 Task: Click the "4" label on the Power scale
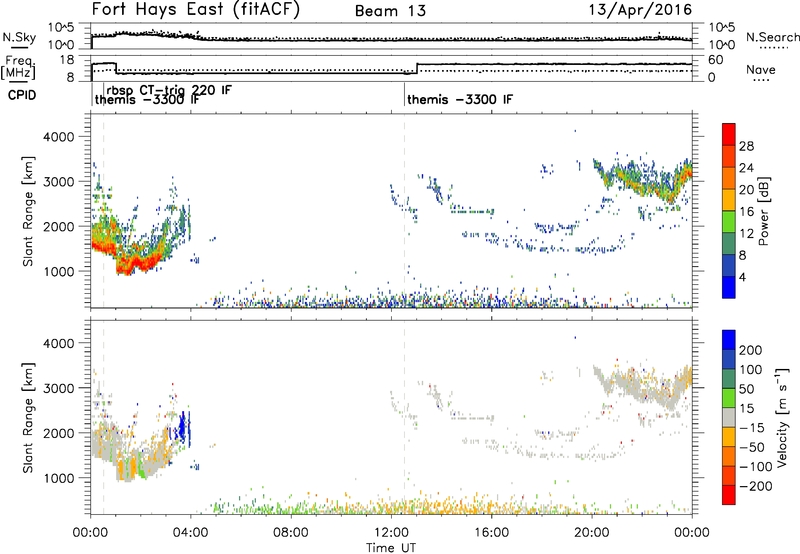742,277
